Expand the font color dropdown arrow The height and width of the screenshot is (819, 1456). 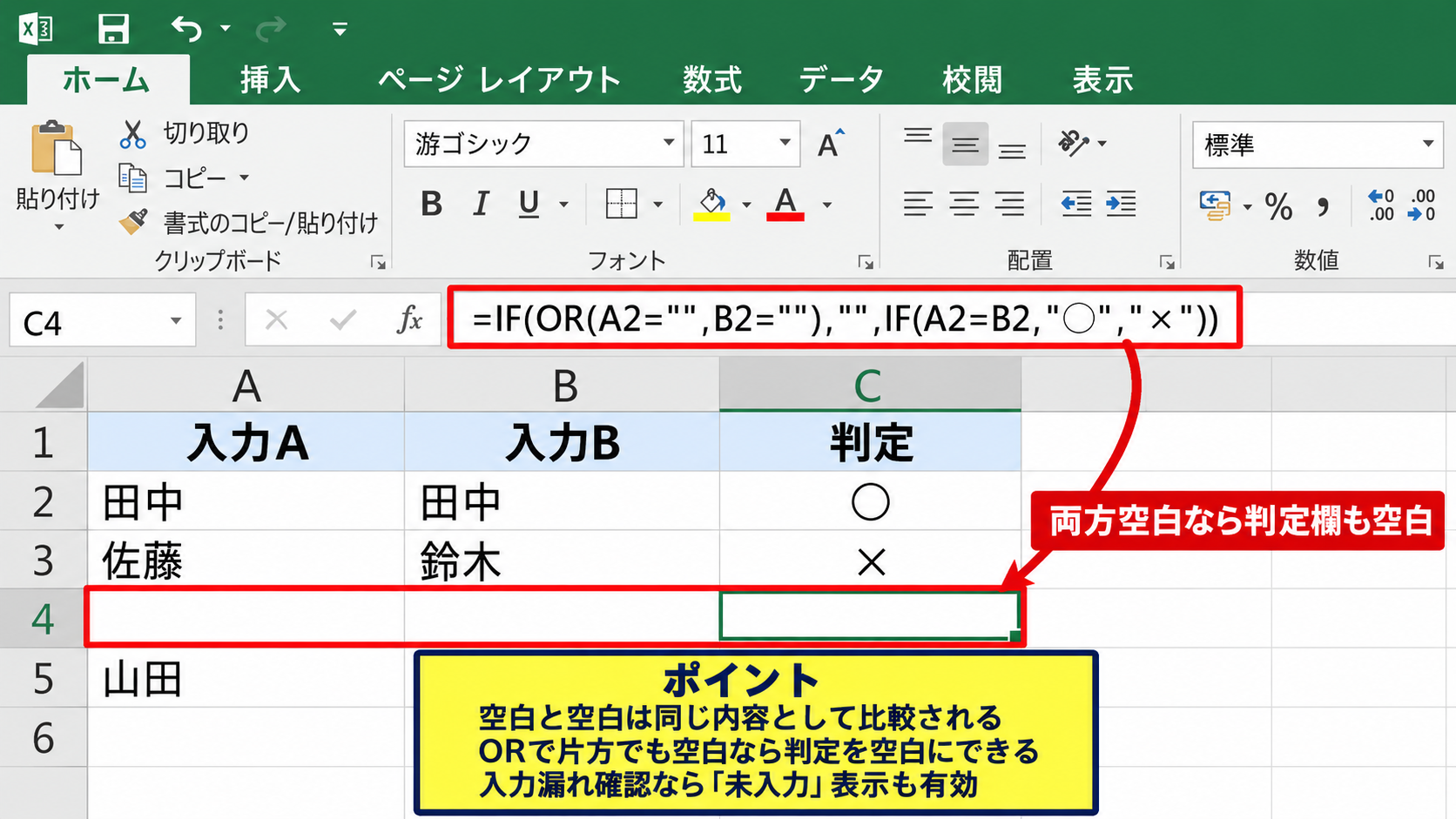click(826, 205)
